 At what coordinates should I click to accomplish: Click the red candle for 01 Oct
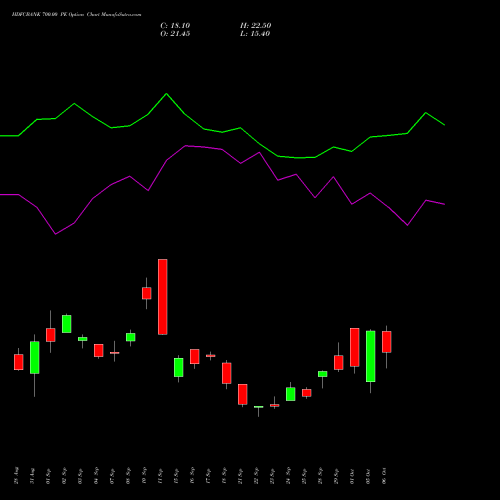355,347
